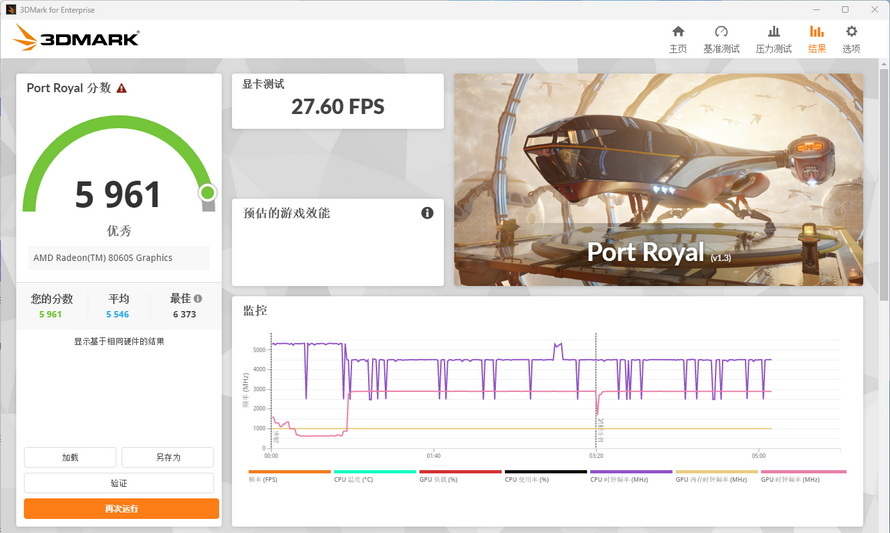Click the green gauge indicator knob
The width and height of the screenshot is (890, 533).
(x=208, y=193)
